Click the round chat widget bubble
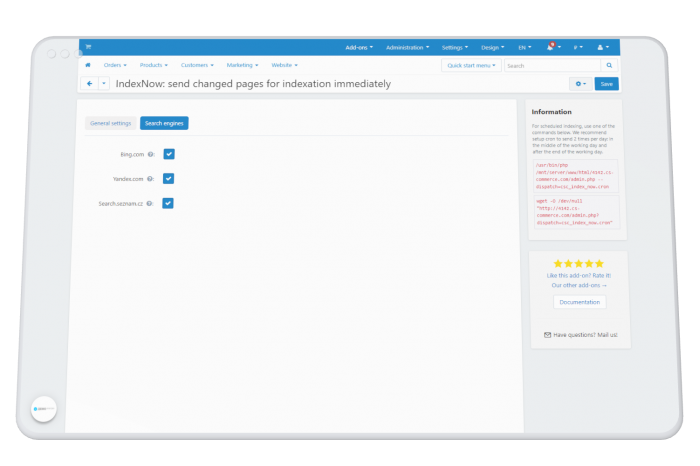The image size is (700, 466). (x=44, y=409)
